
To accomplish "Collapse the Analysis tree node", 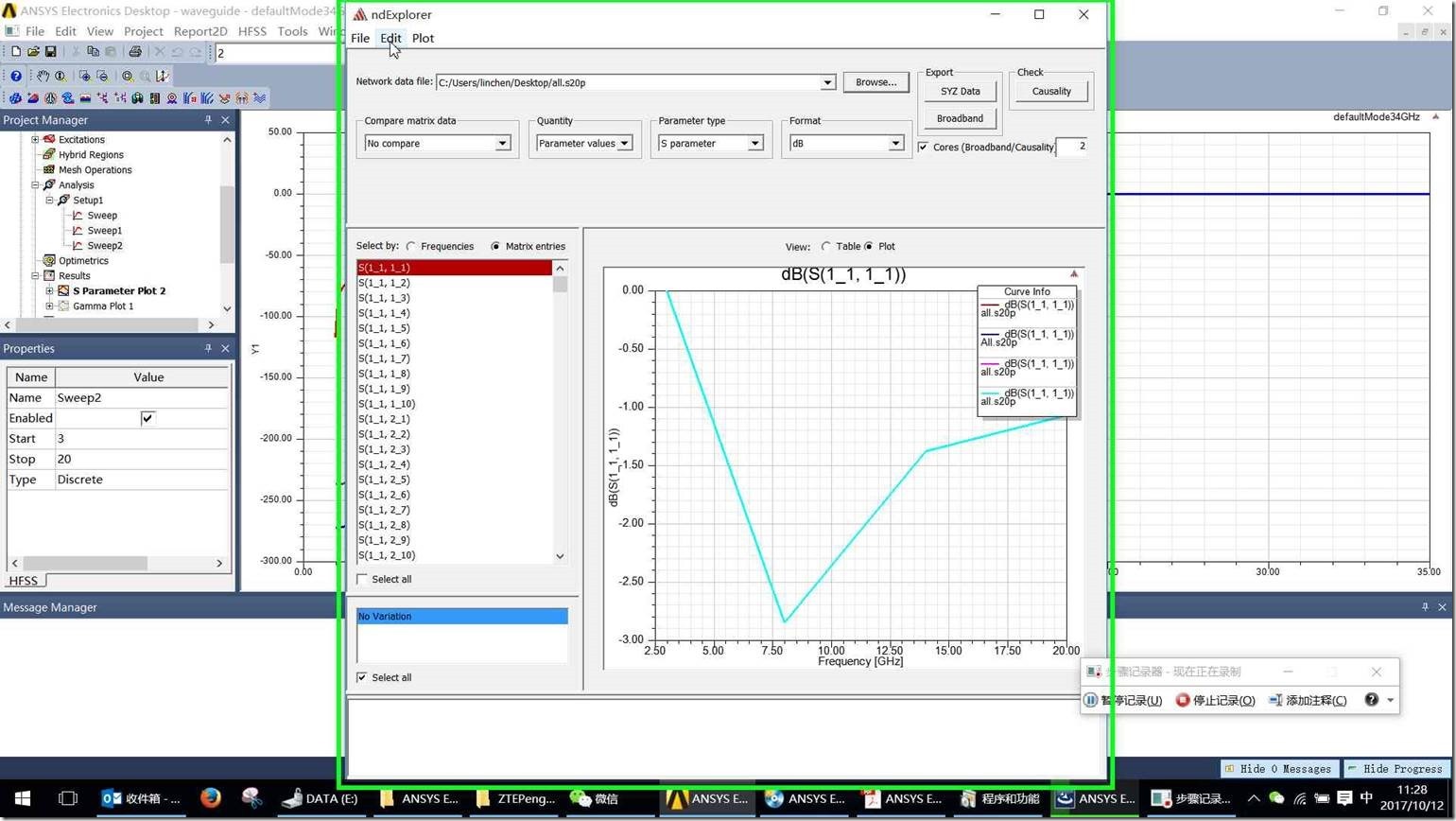I will click(x=35, y=184).
